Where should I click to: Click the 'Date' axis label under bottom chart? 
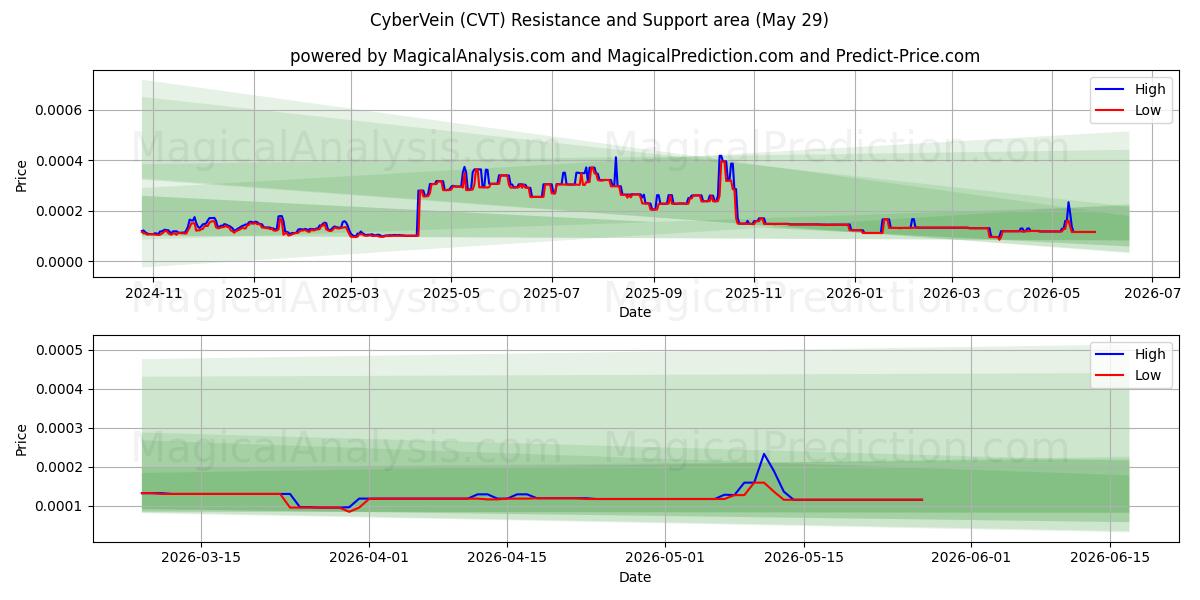pos(635,577)
